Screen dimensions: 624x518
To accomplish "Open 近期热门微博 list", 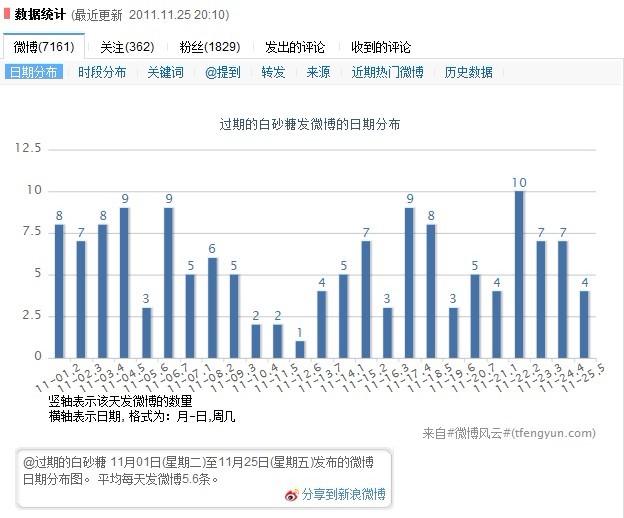I will [x=387, y=72].
